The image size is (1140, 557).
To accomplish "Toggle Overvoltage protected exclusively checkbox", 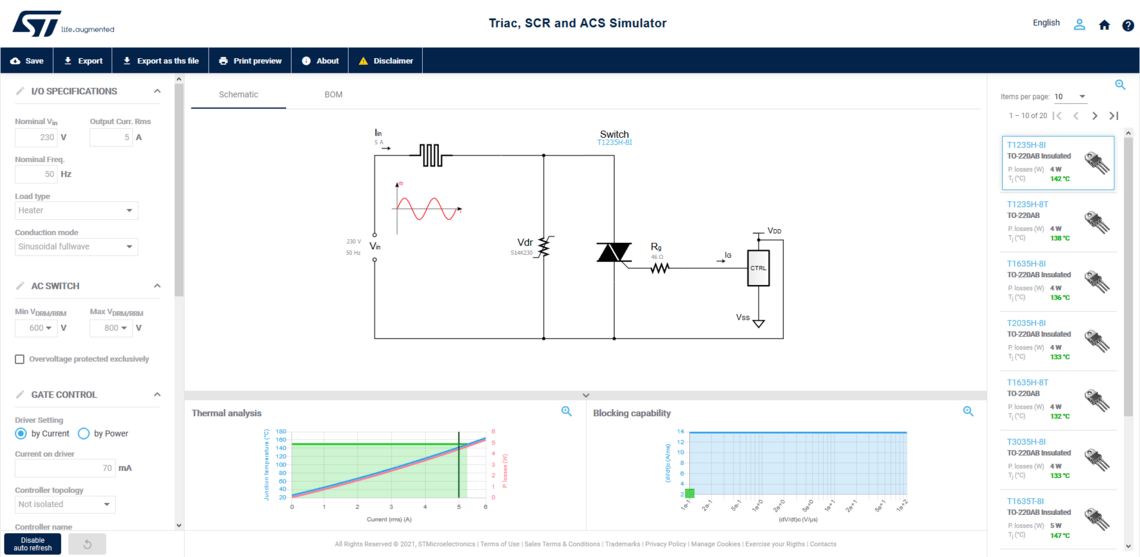I will tap(20, 359).
